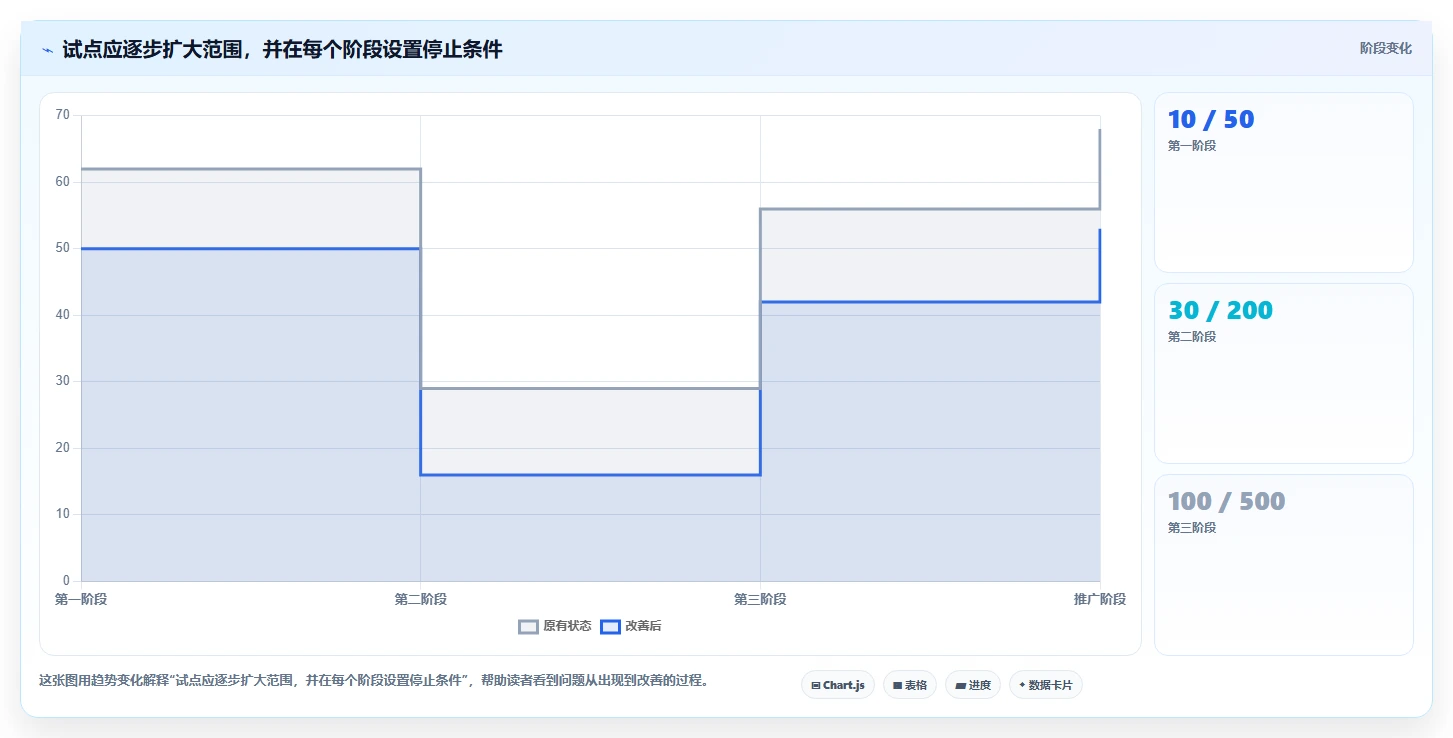Open the 30 / 200 第二阶段 card
Viewport: 1453px width, 738px height.
tap(1284, 374)
